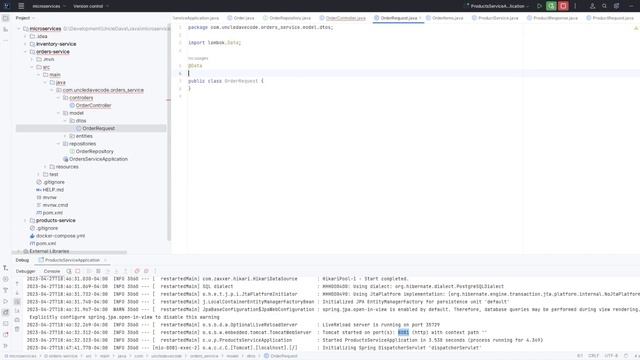Screen dimensions: 640x360
Task: Open the user account icon
Action: tap(592, 6)
